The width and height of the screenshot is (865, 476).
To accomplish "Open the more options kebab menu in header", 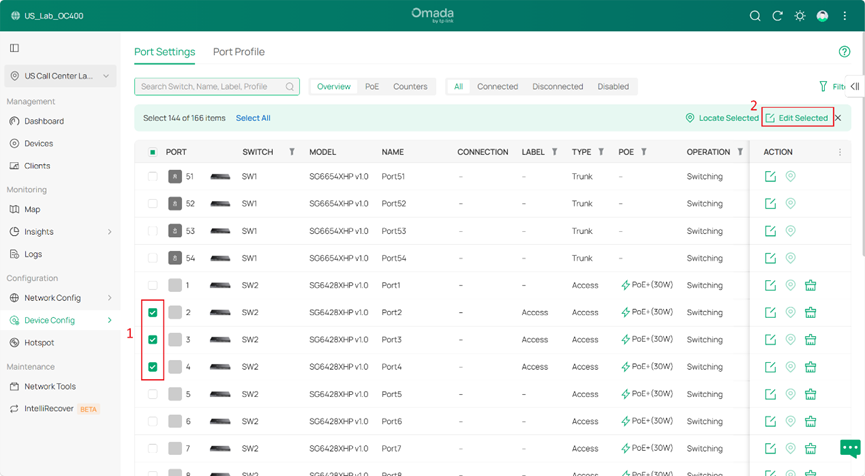I will point(845,16).
